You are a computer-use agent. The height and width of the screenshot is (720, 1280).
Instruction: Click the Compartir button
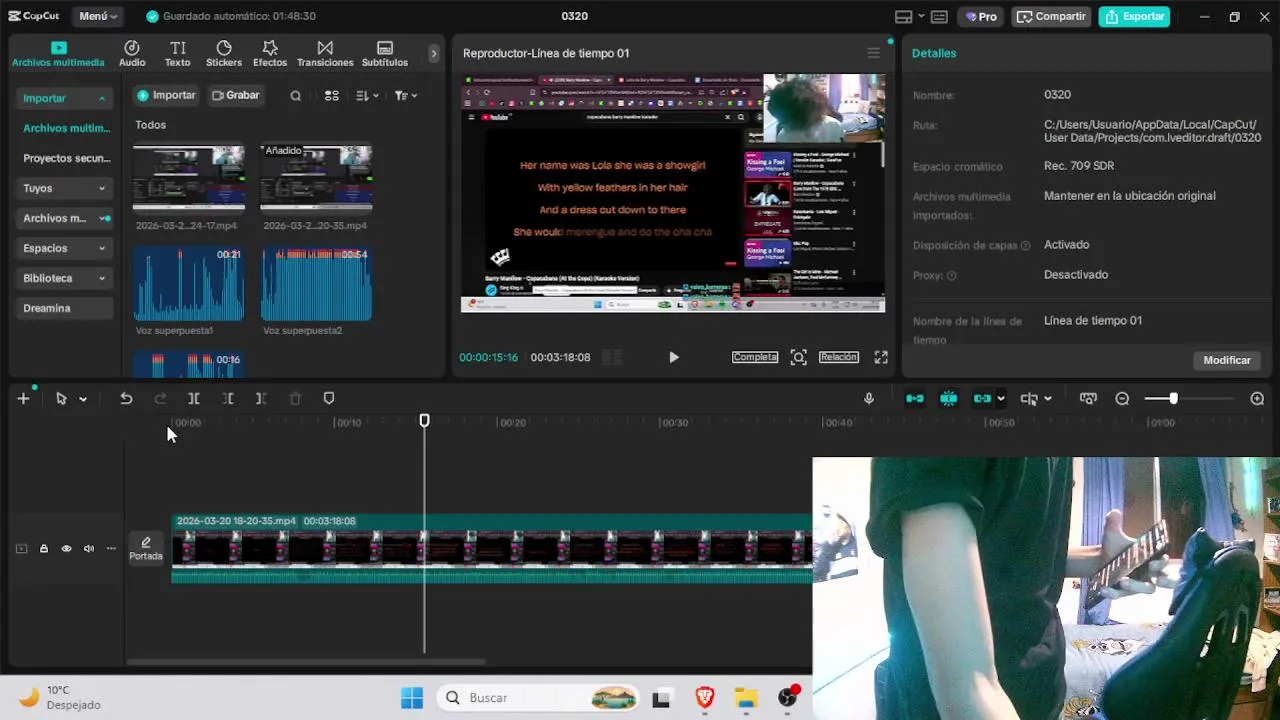(x=1051, y=16)
